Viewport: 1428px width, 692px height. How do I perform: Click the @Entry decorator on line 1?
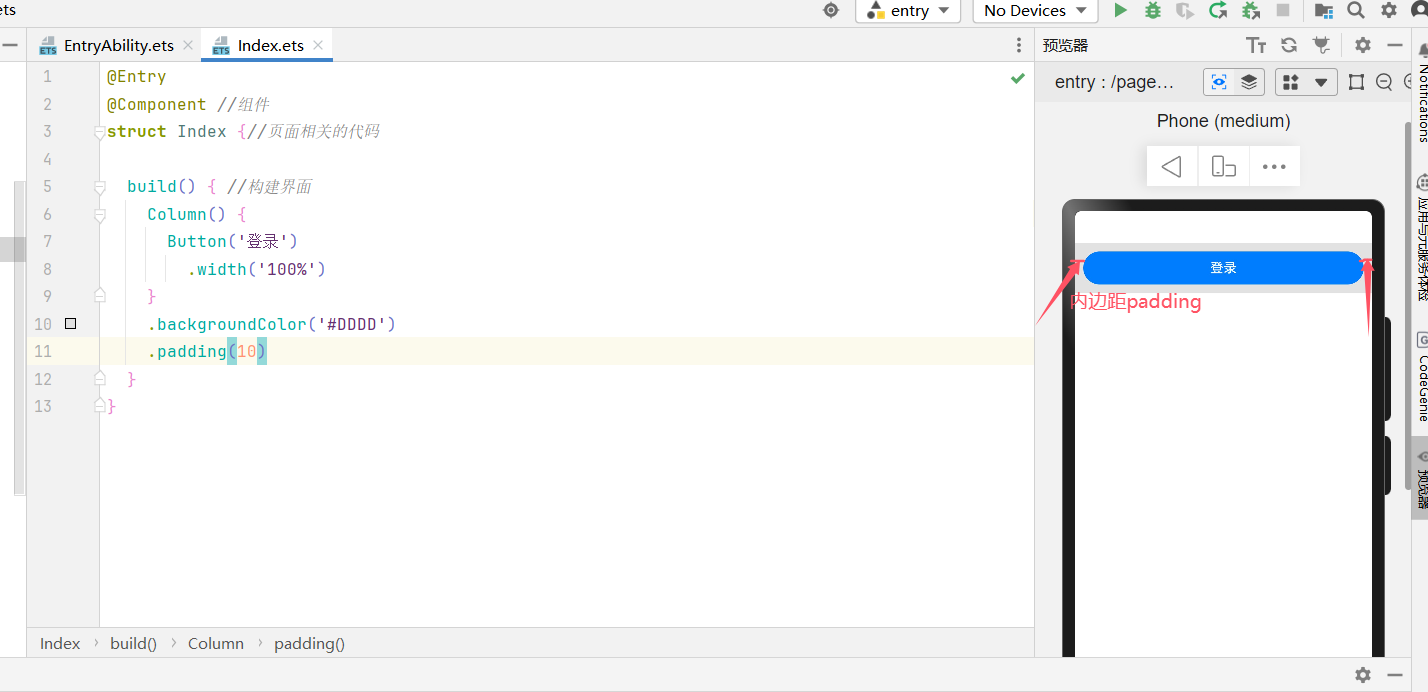(137, 77)
